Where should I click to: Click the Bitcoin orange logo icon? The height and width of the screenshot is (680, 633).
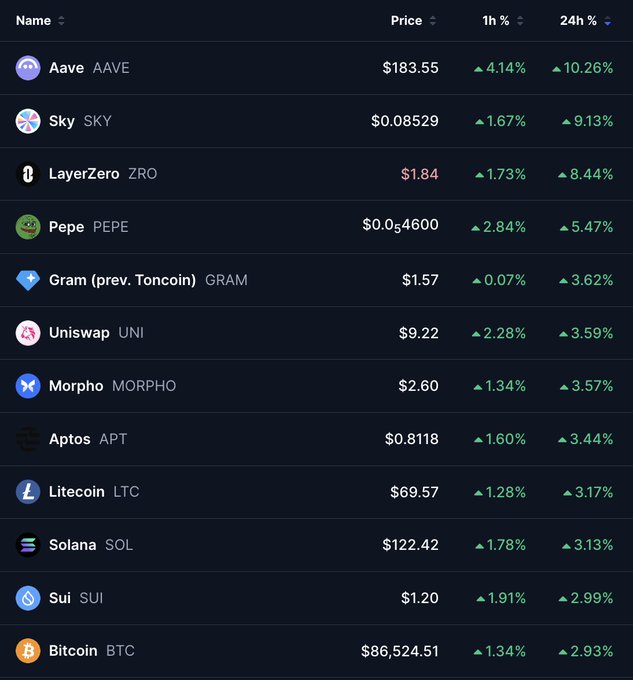coord(28,651)
